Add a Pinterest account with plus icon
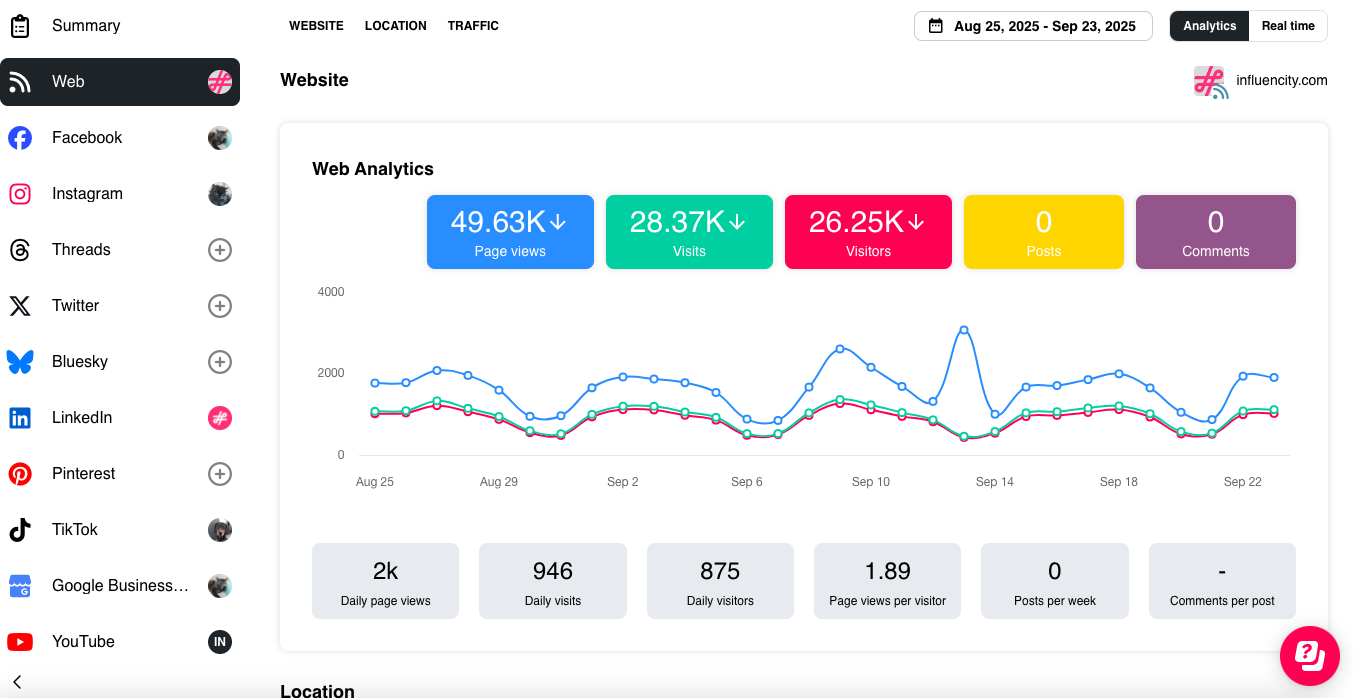This screenshot has width=1353, height=698. 220,474
